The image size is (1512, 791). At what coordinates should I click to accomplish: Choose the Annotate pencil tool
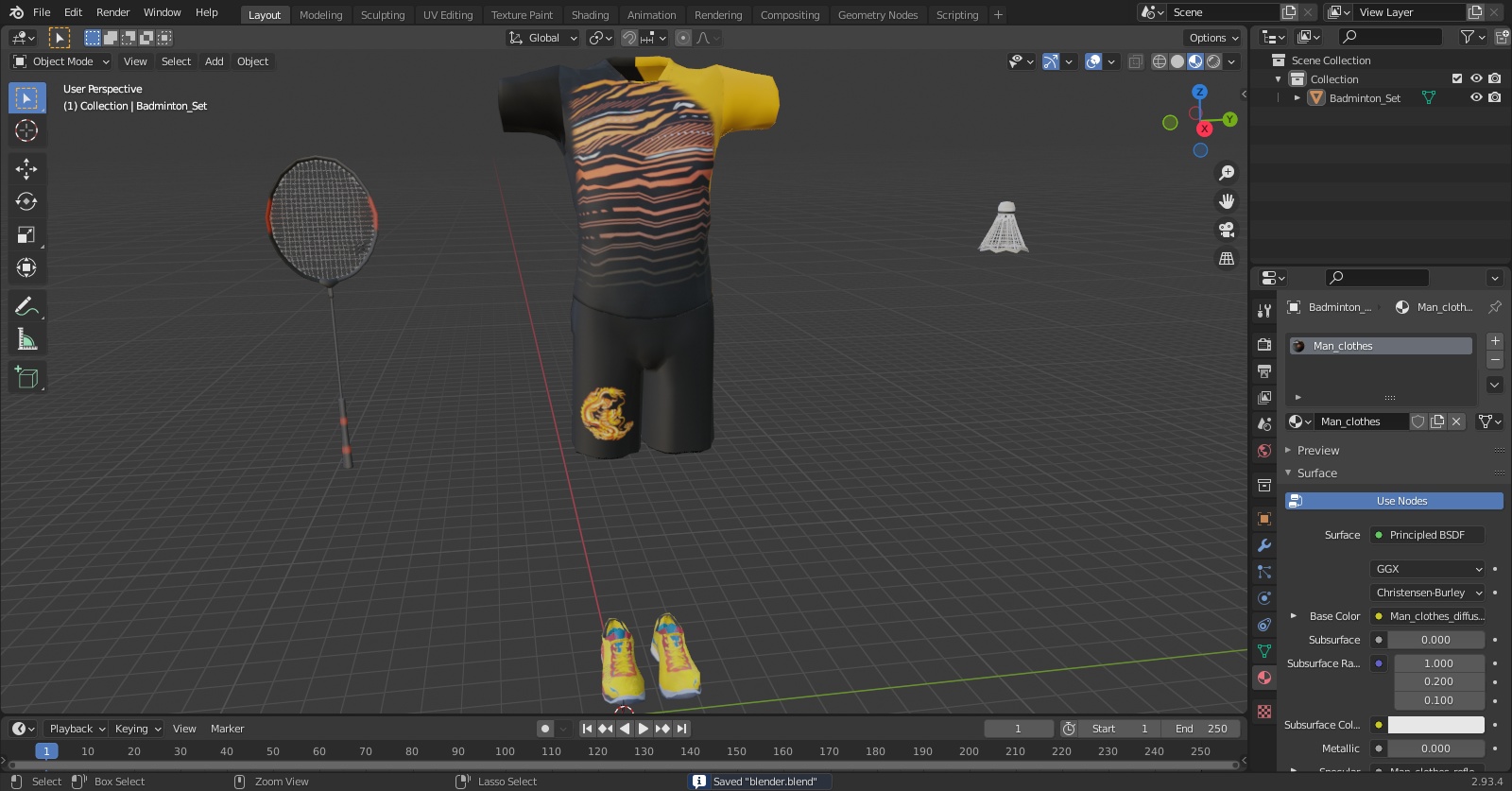coord(26,306)
